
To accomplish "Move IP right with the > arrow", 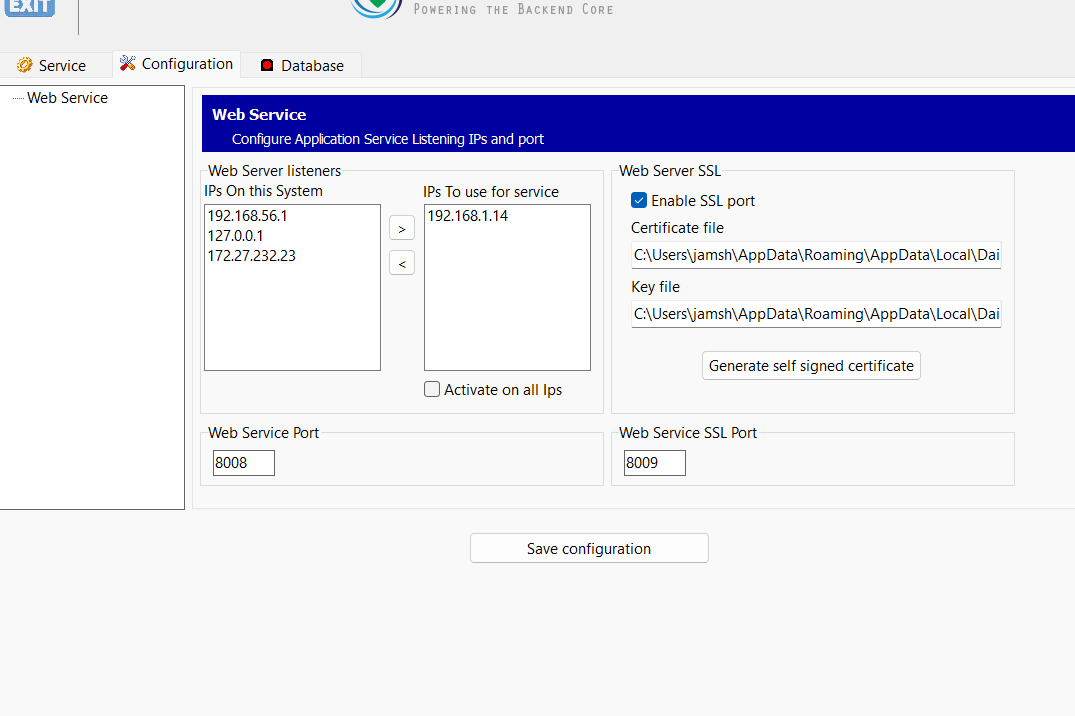I will (401, 229).
